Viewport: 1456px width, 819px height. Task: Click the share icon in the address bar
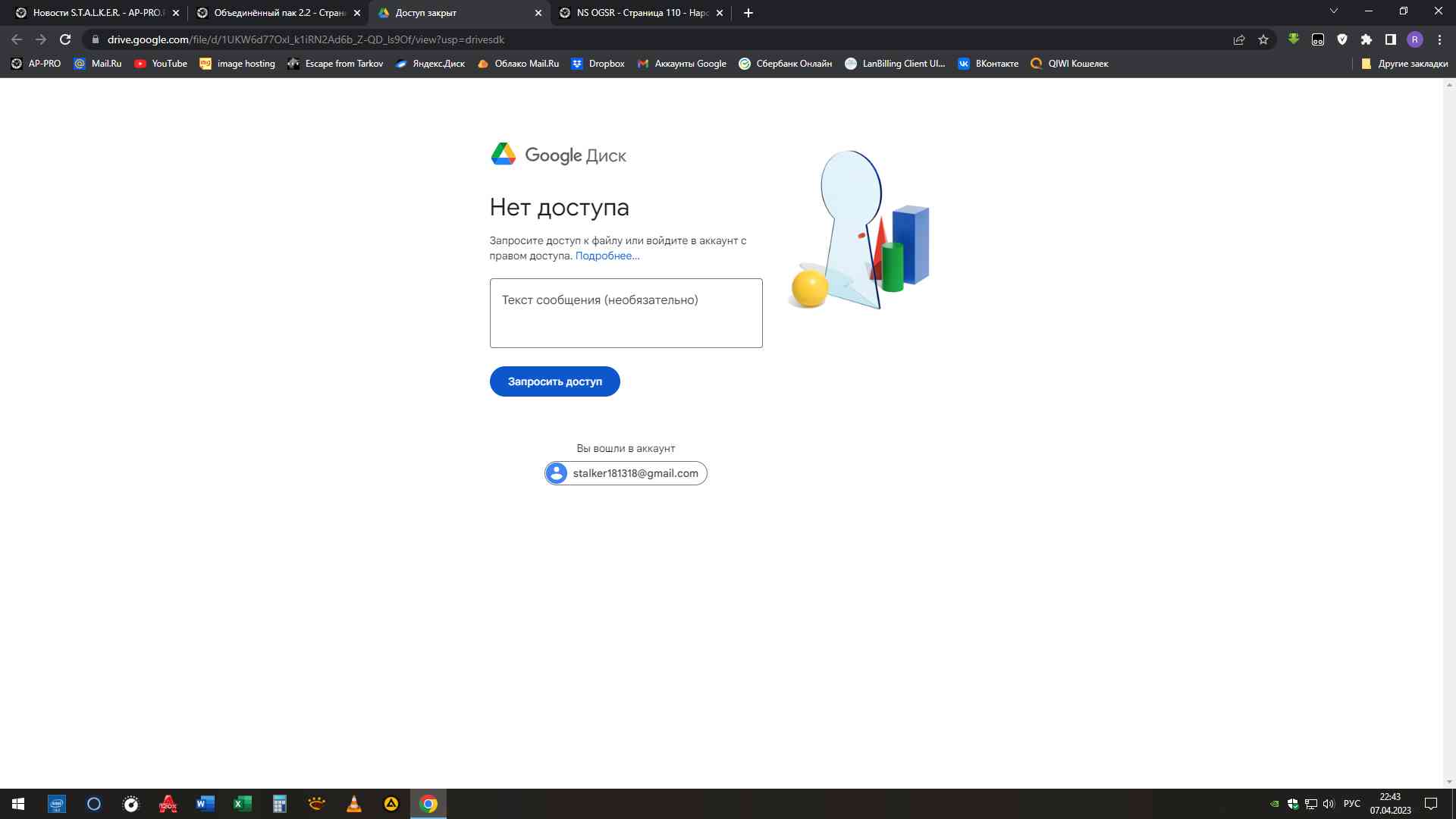[1238, 39]
